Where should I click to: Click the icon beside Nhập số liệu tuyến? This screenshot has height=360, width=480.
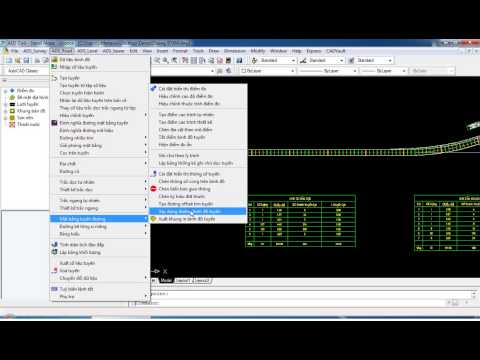54,67
